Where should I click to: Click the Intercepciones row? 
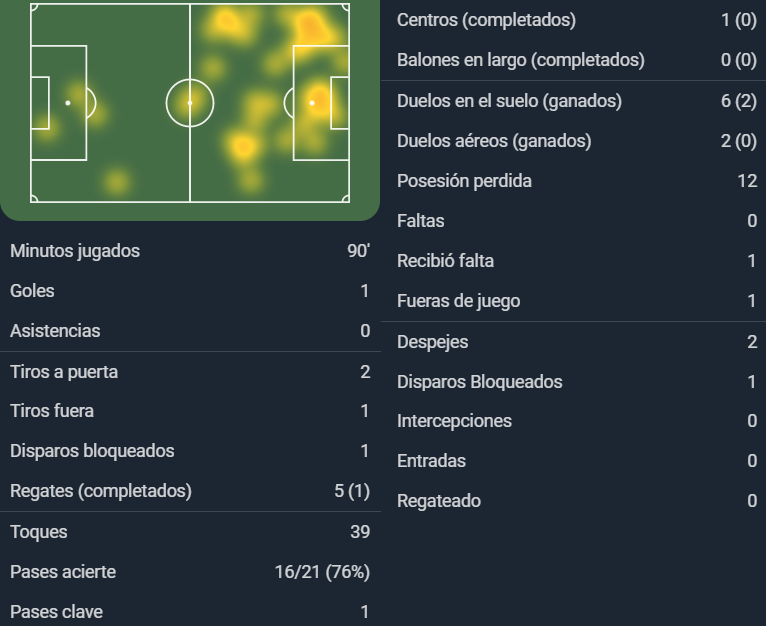[574, 421]
